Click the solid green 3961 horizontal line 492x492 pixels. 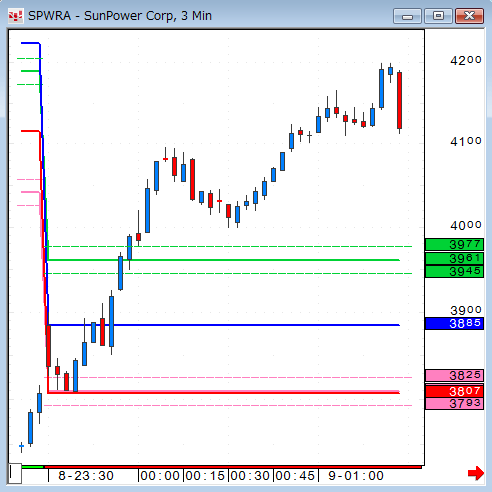224,260
